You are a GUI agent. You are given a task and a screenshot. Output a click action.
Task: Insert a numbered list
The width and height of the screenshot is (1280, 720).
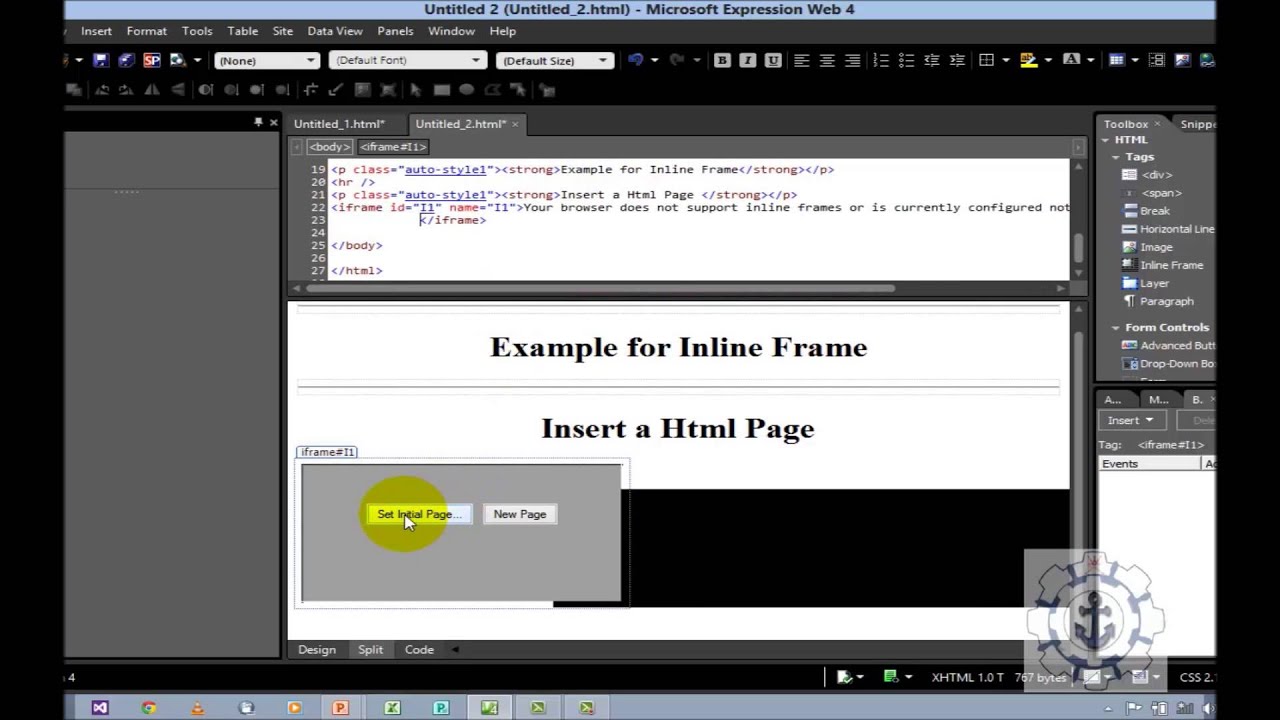[x=881, y=60]
